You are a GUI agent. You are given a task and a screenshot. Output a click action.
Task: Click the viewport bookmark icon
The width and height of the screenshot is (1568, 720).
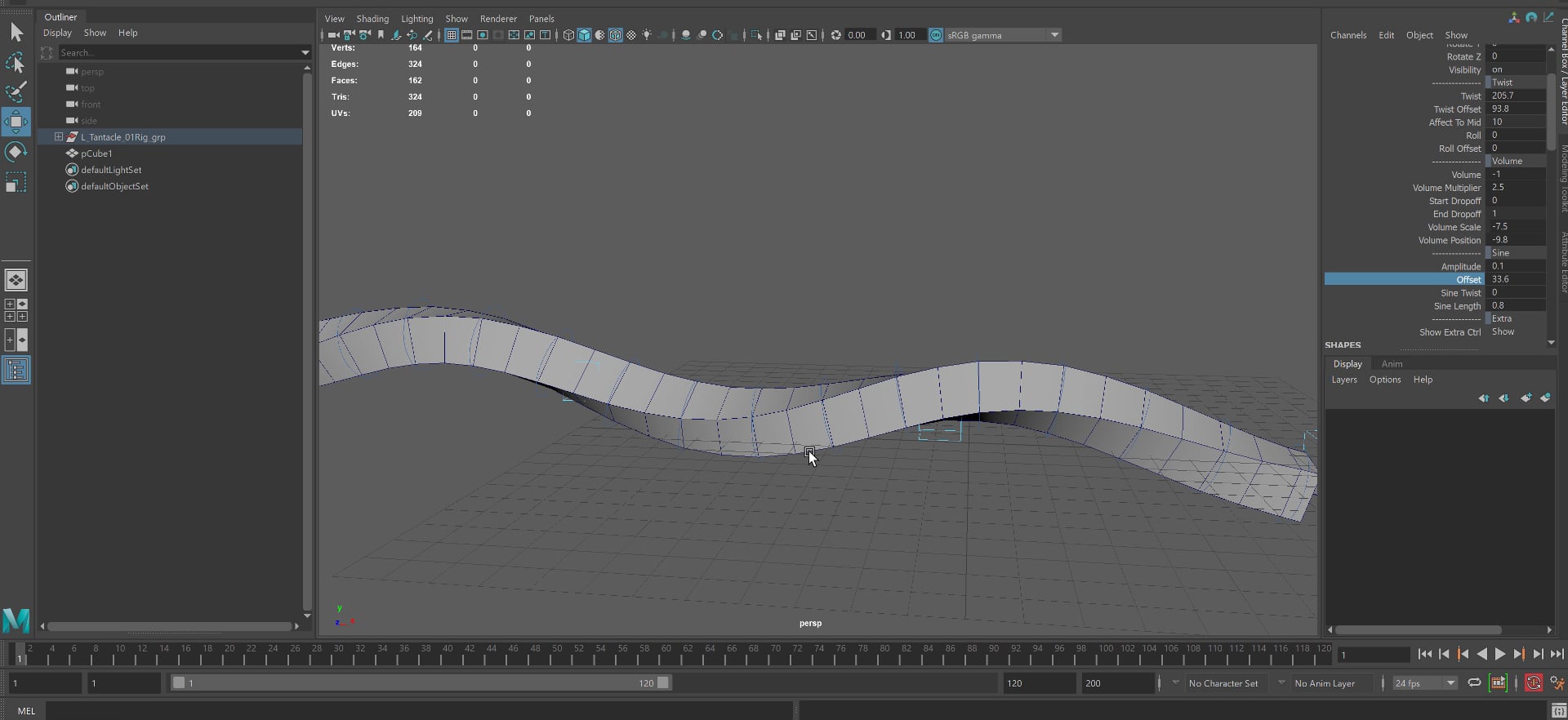(x=381, y=35)
